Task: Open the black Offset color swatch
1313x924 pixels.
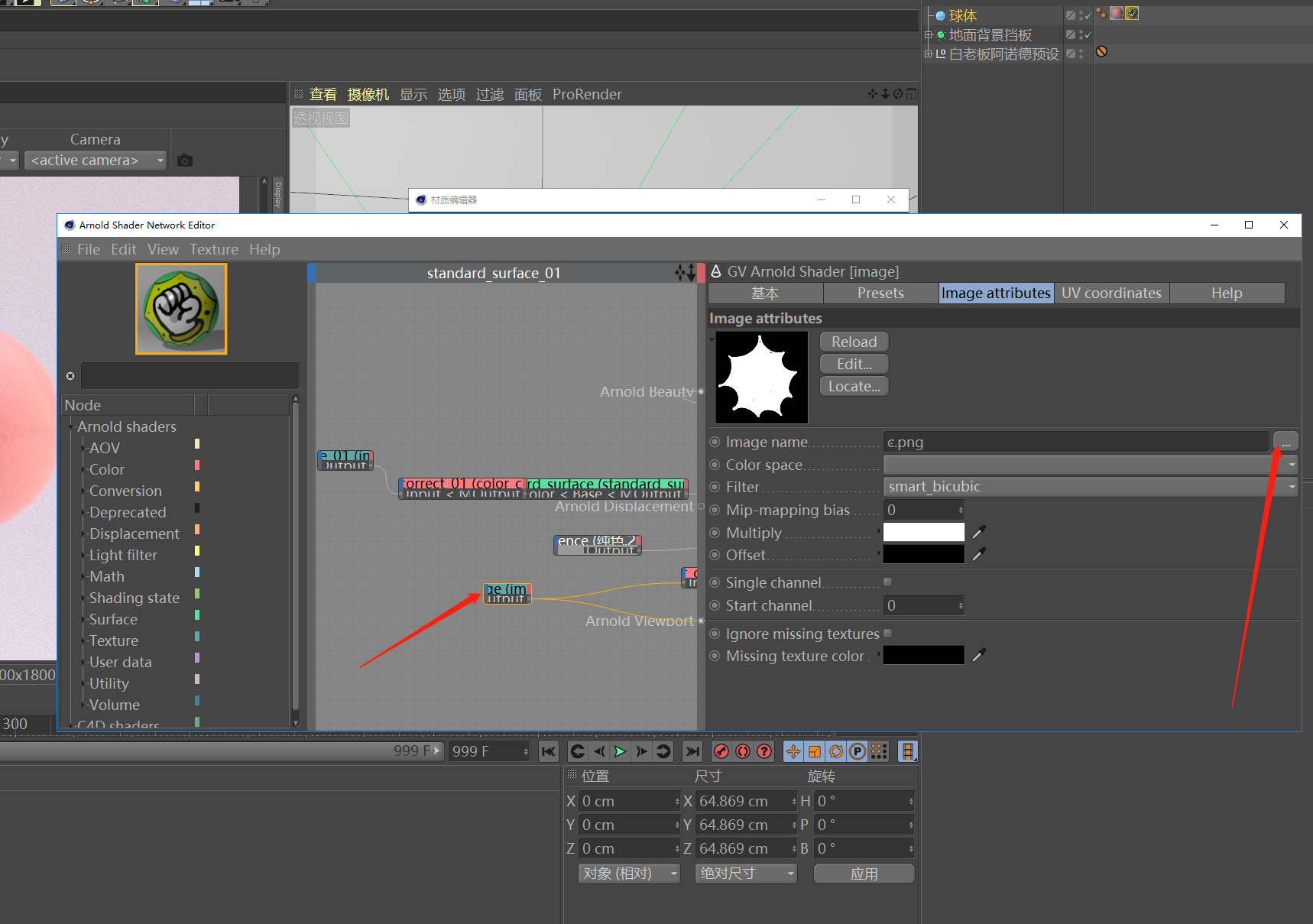Action: point(924,554)
